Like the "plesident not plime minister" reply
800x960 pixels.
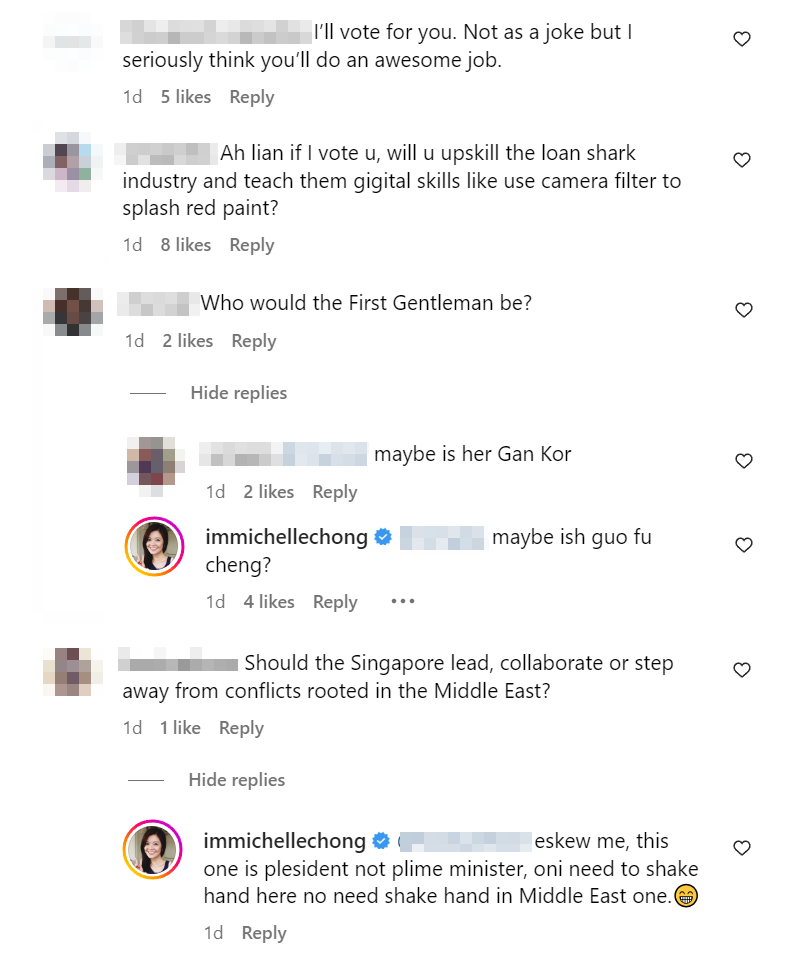pyautogui.click(x=742, y=848)
